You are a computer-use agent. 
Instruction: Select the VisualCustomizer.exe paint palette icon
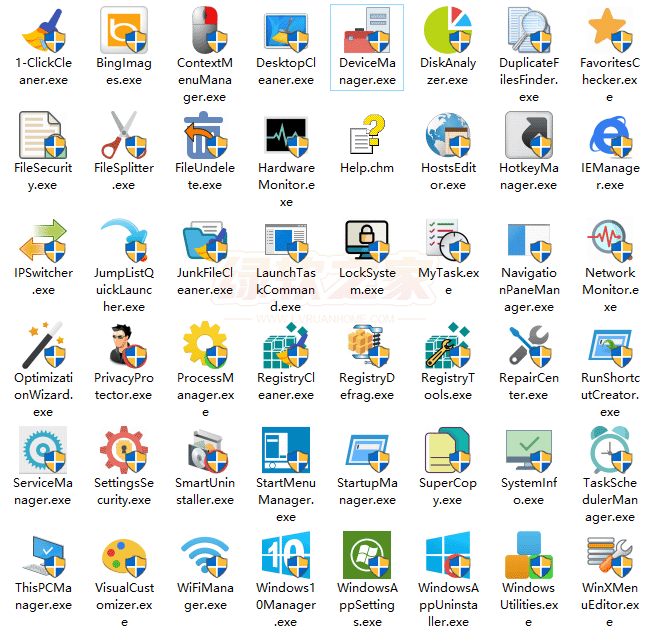point(123,555)
